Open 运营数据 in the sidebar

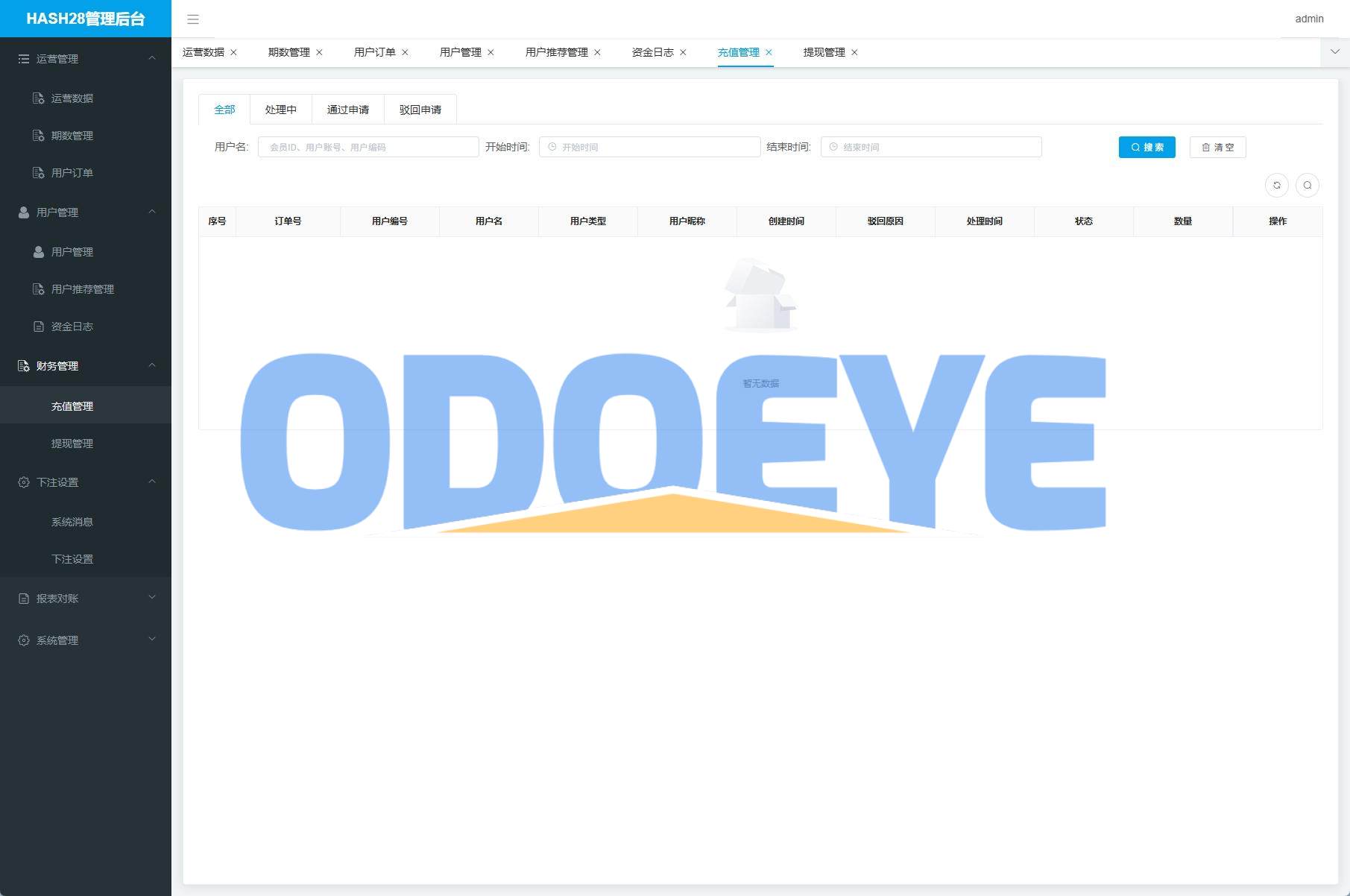tap(72, 98)
